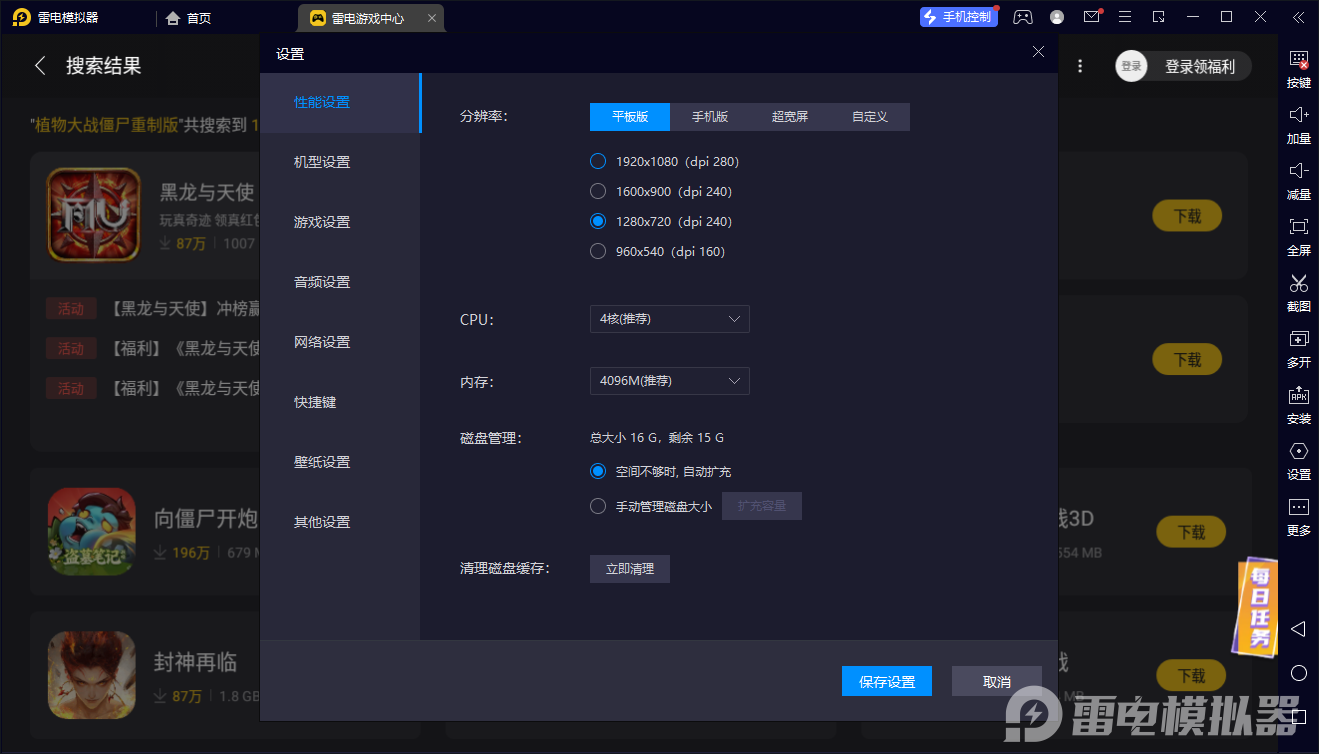
Task: Enter fullscreen using the 全屏 icon
Action: [1298, 236]
